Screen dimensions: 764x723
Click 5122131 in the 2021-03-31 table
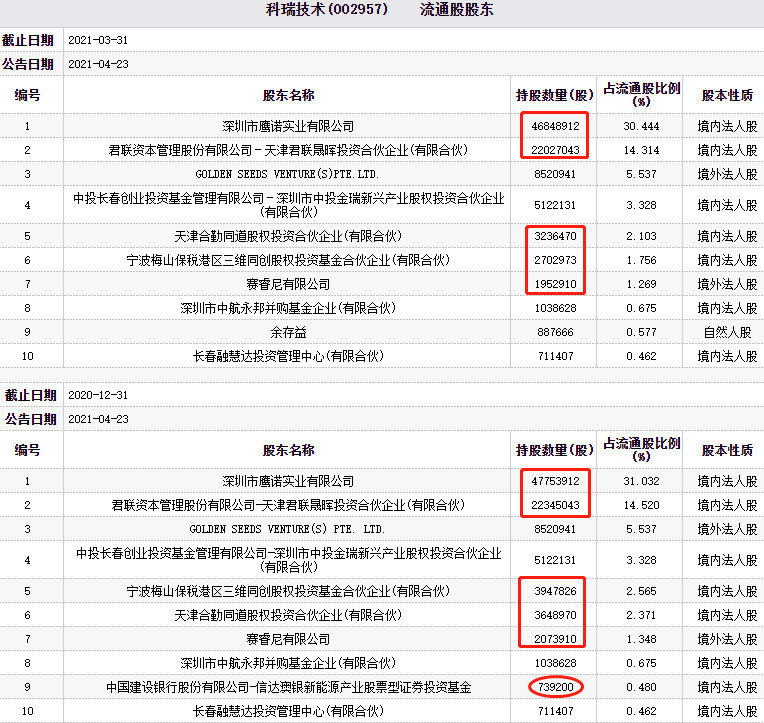[x=555, y=205]
